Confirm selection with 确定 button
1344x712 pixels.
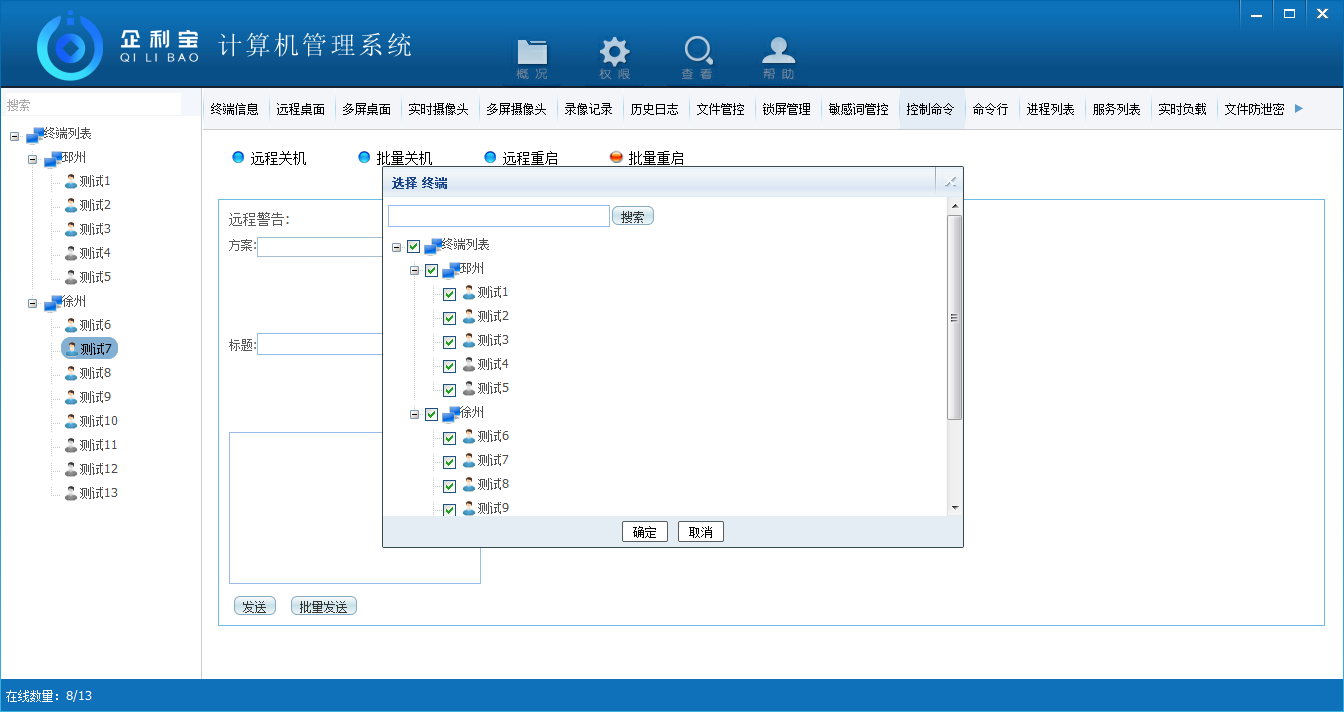(644, 532)
